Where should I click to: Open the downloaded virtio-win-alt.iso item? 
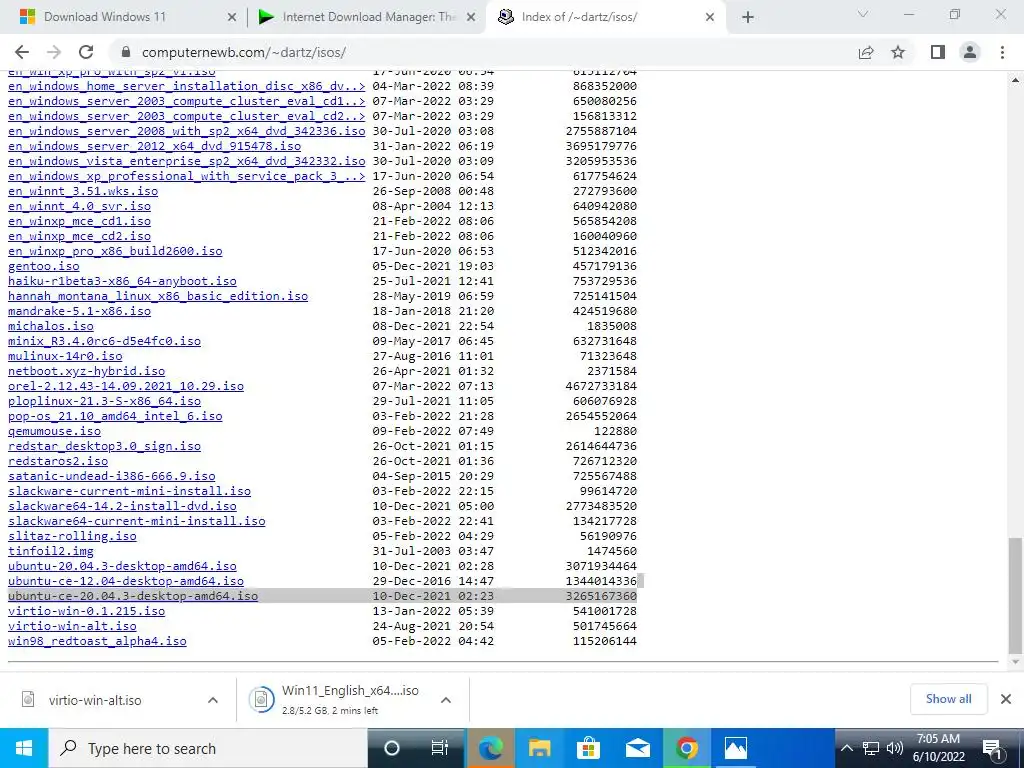pos(95,700)
